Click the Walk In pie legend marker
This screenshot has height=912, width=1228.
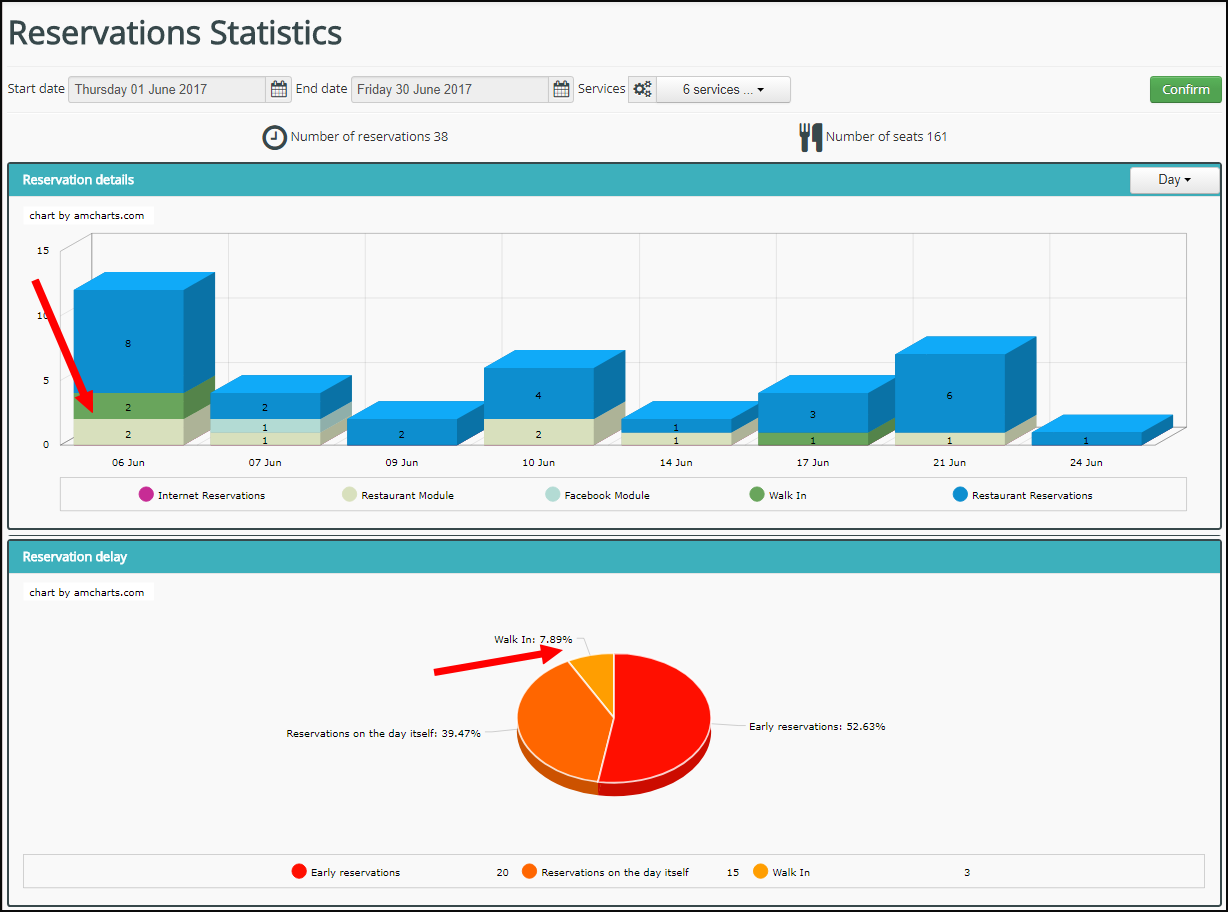(x=760, y=872)
